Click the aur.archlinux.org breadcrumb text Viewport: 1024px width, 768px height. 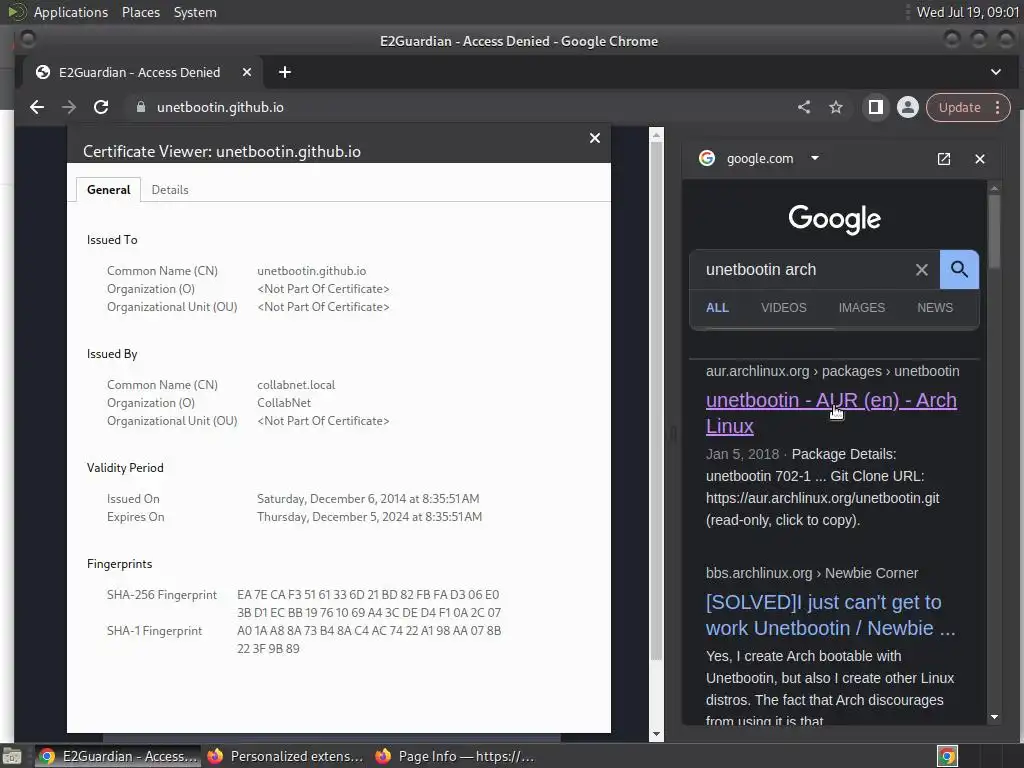point(833,371)
